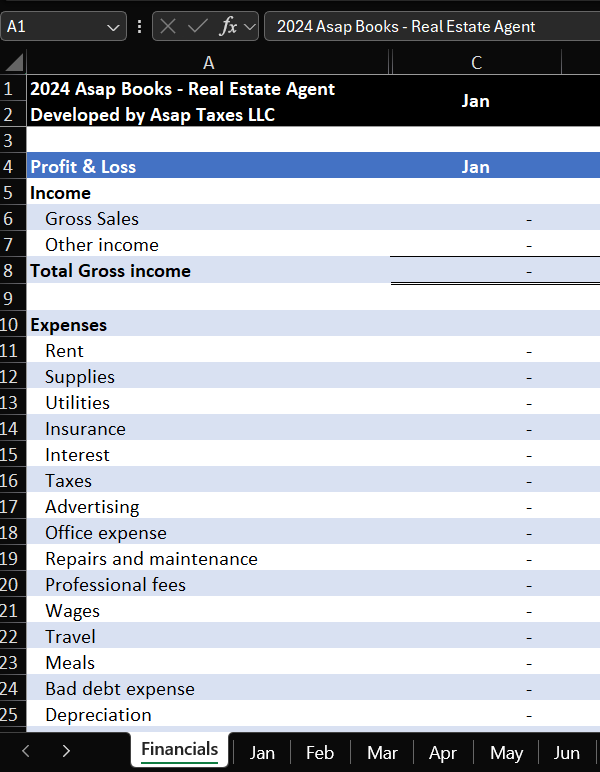Select the Depreciation label cell
600x772 pixels.
208,714
